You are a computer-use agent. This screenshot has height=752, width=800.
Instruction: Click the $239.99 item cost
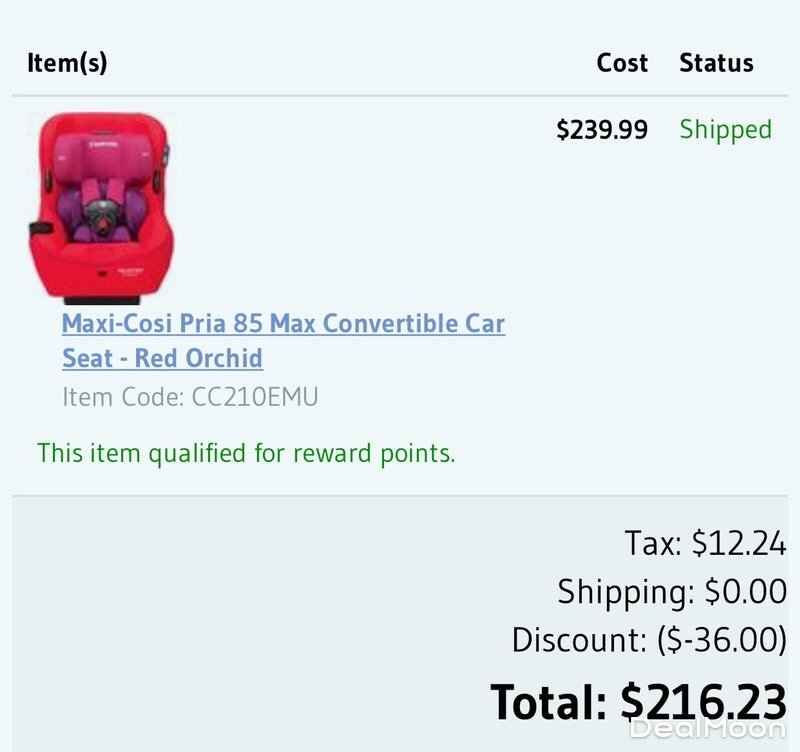pos(602,130)
